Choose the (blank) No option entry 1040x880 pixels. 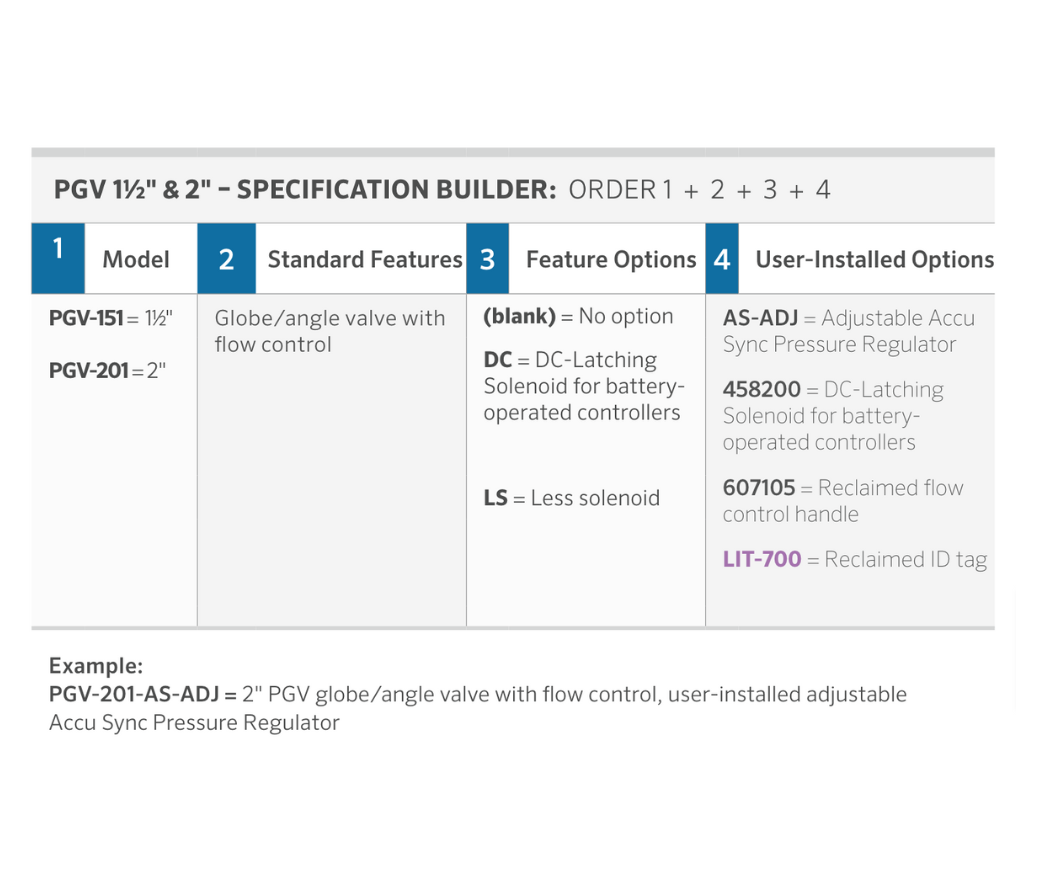(x=578, y=317)
